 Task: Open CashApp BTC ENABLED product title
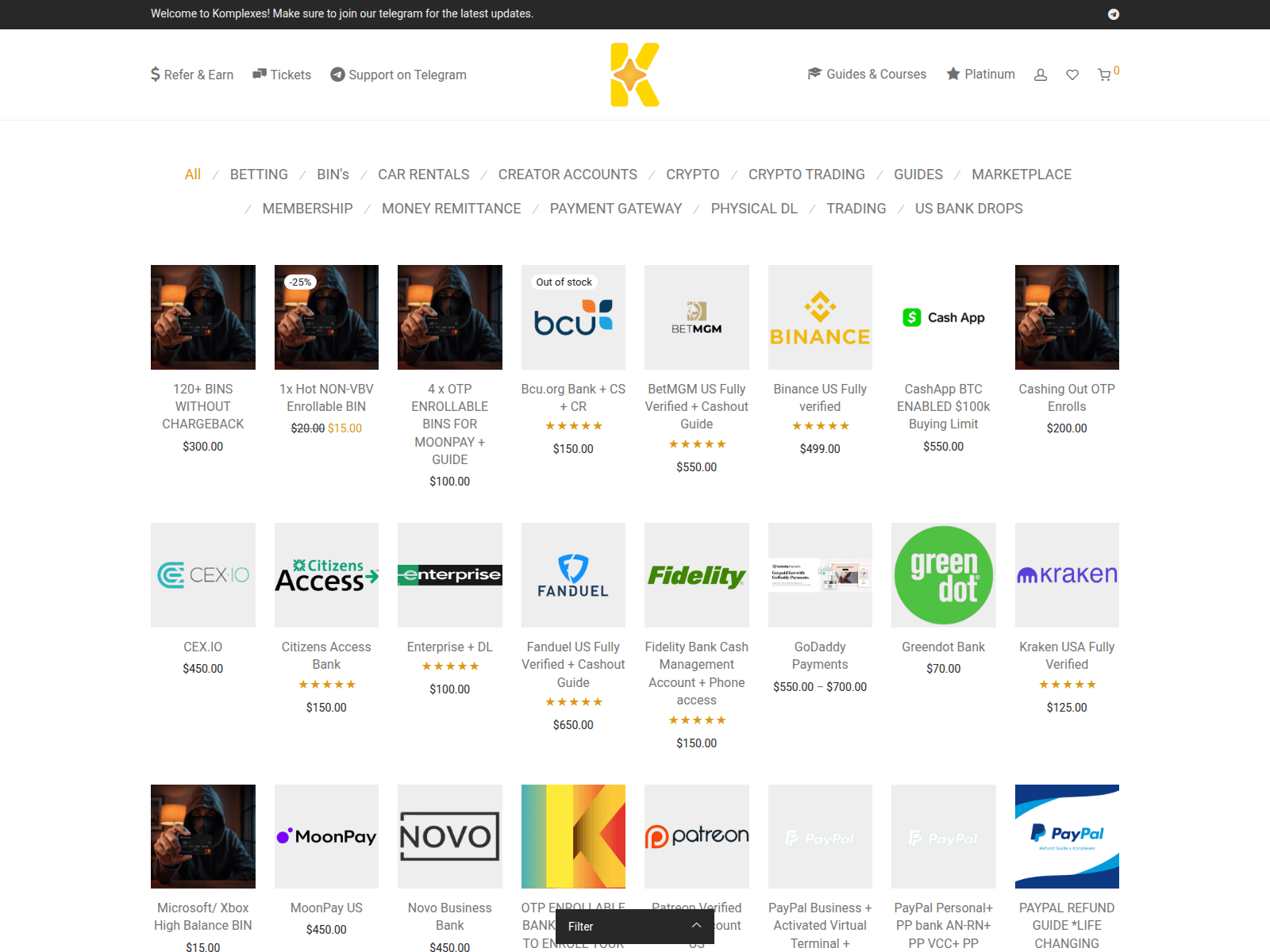click(944, 406)
